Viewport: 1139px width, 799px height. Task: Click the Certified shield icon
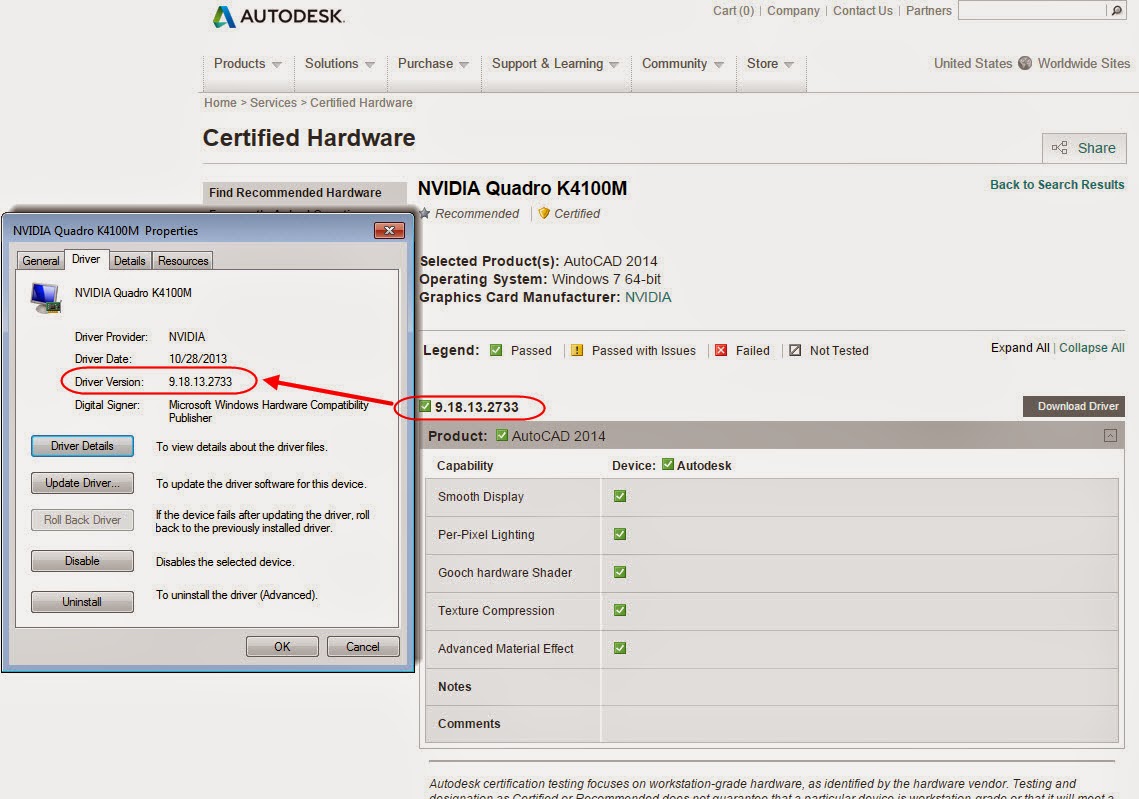click(x=543, y=214)
